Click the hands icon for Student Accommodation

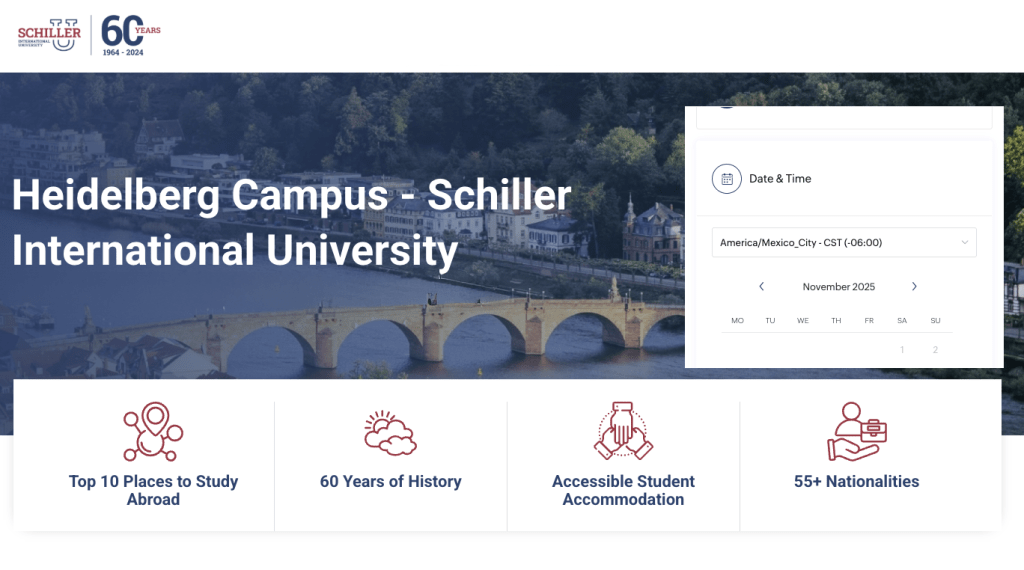point(623,432)
